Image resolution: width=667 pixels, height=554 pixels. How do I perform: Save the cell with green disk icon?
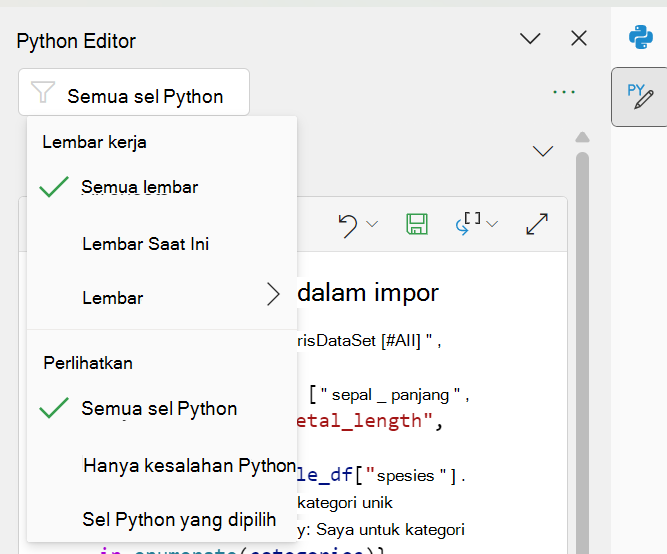coord(417,224)
